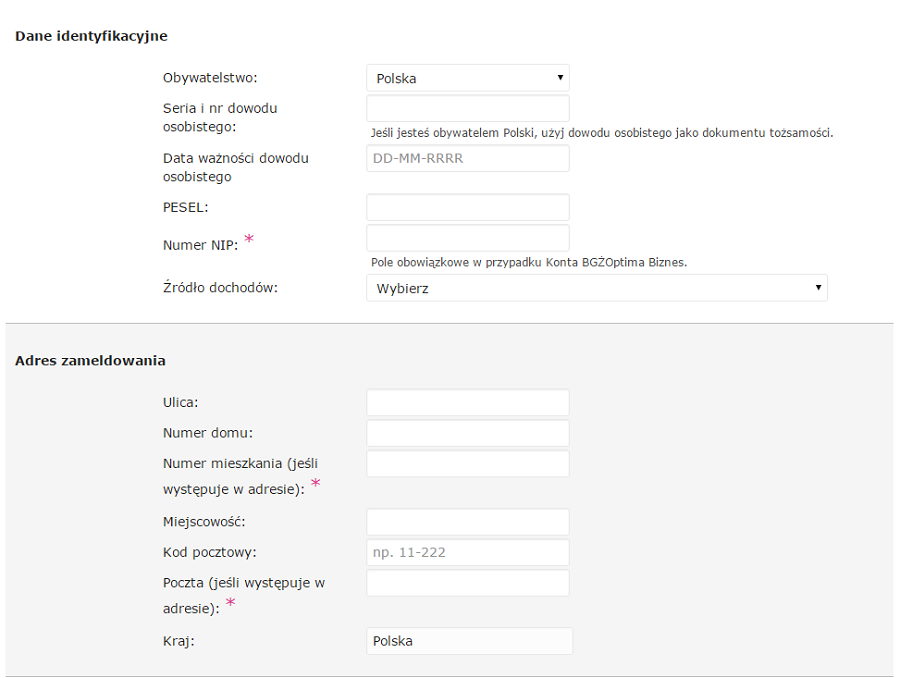Click the asterisk beside Numer mieszkania label
The image size is (900, 678).
tap(316, 483)
